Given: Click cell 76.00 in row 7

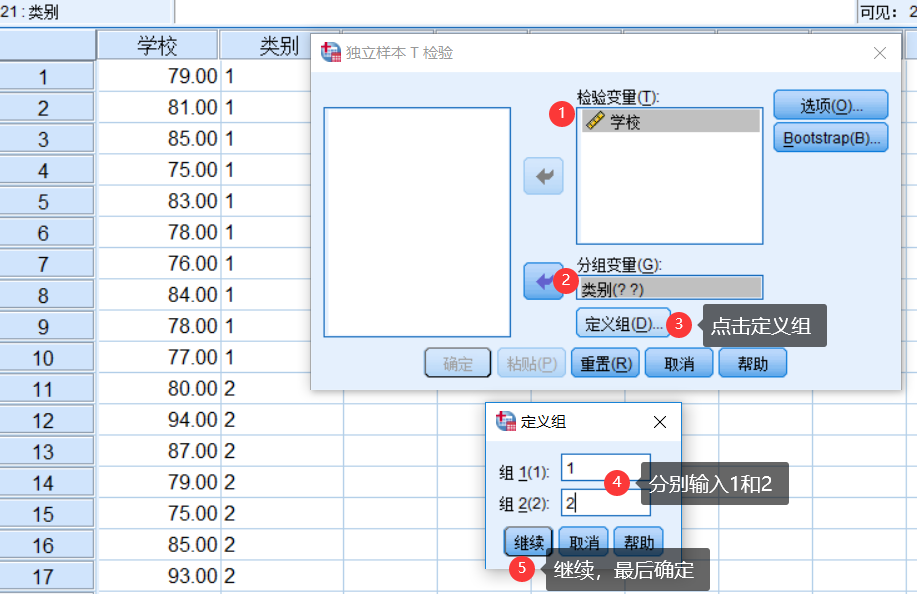Looking at the screenshot, I should pos(158,263).
